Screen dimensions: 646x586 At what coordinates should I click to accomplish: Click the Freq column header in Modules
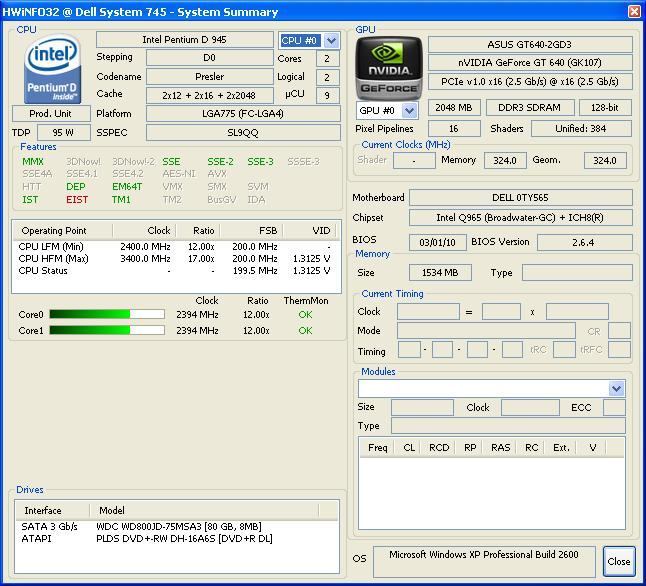(377, 448)
